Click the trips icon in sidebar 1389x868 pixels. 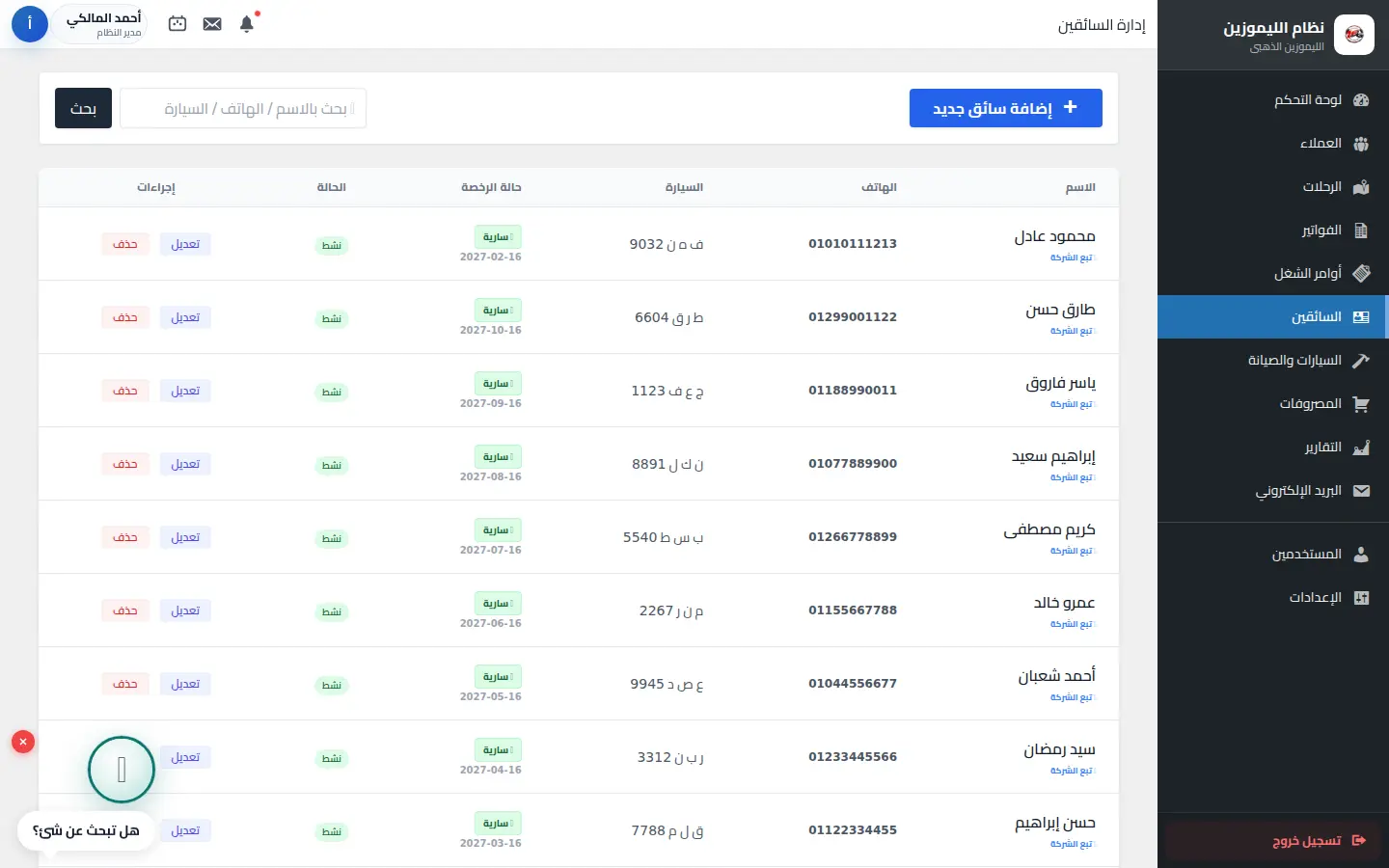[1361, 187]
